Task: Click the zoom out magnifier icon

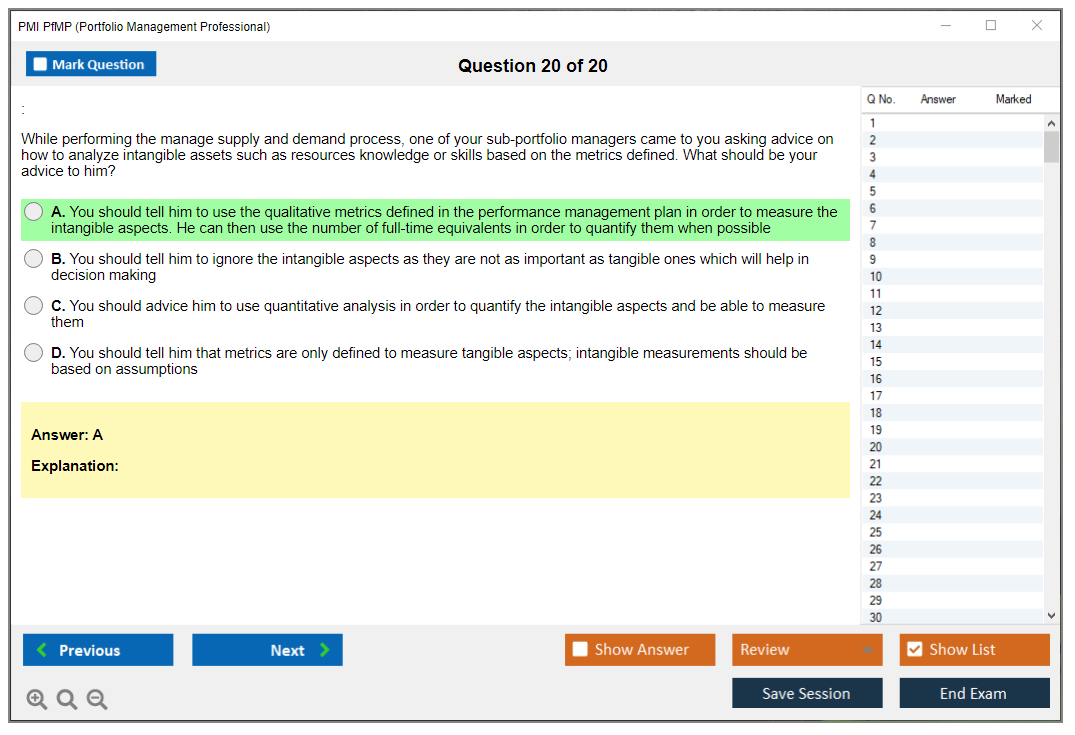Action: [x=97, y=699]
